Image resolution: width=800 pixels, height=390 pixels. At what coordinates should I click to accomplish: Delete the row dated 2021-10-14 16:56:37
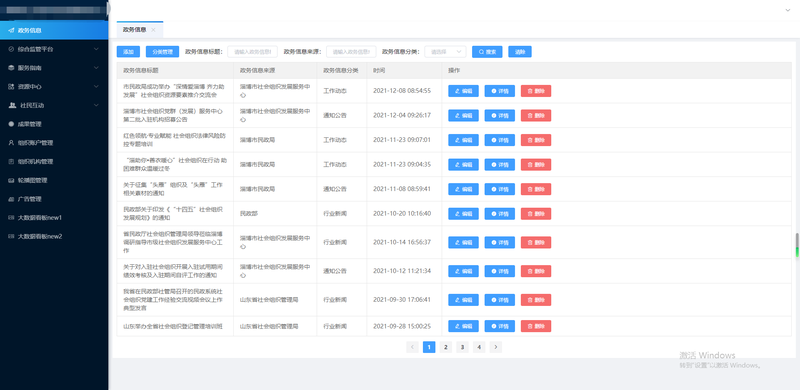tap(536, 242)
